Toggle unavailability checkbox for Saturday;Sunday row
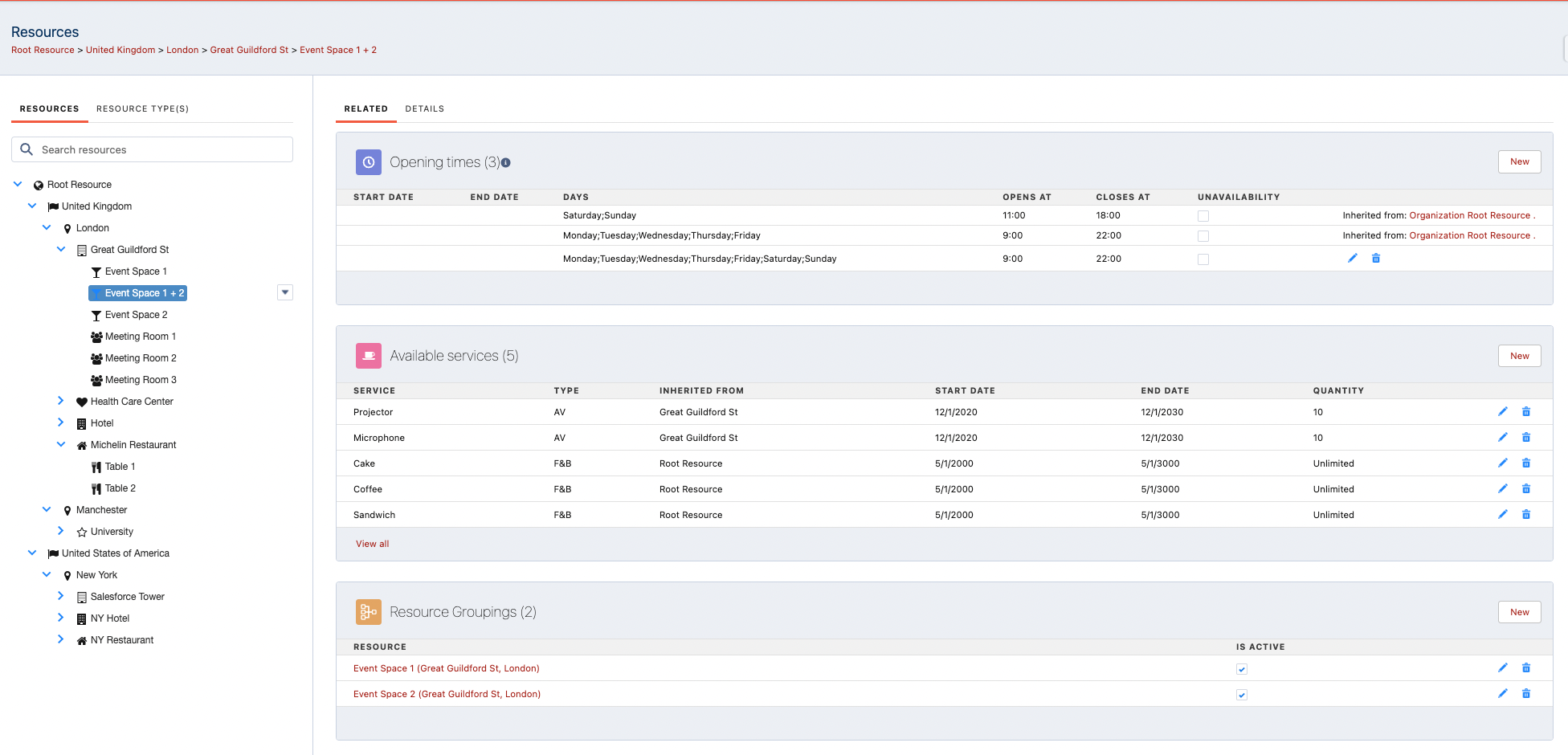 1203,216
